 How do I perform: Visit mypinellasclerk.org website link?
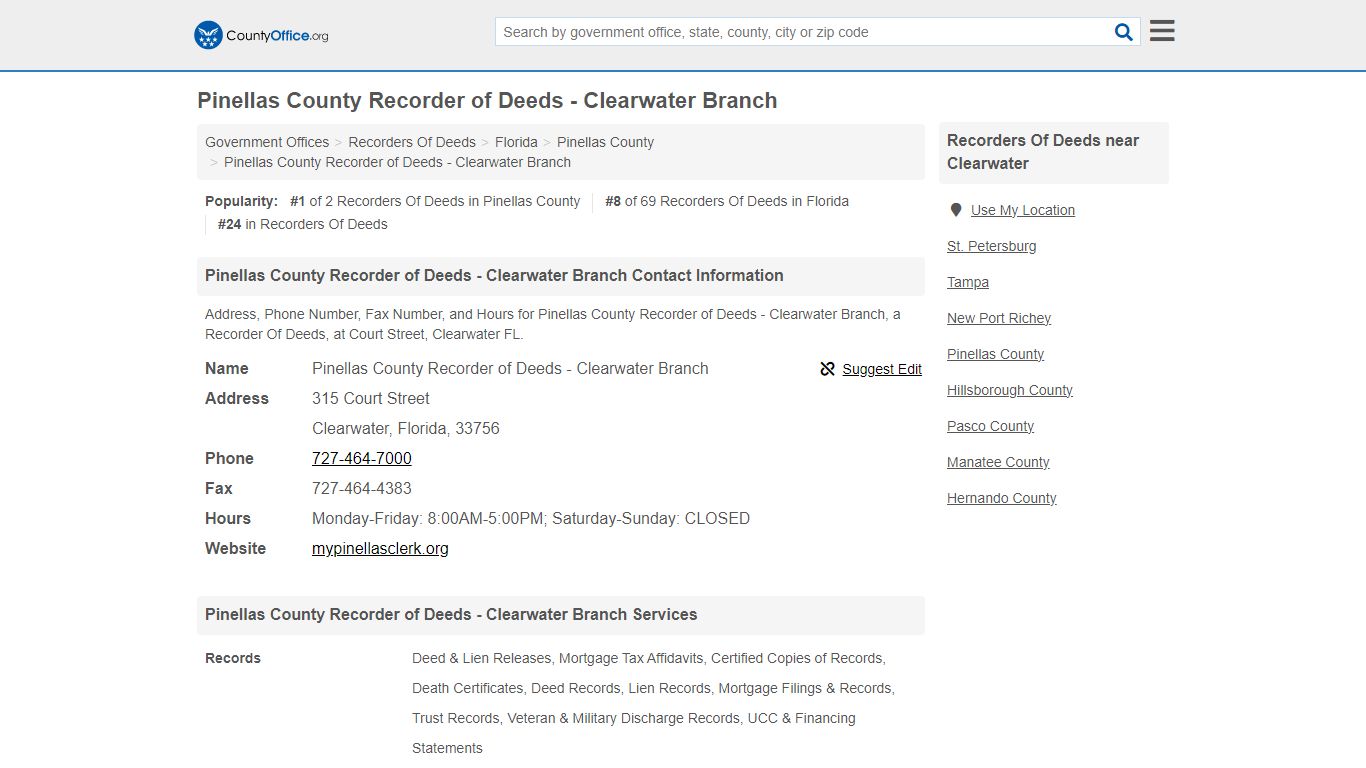pos(380,548)
